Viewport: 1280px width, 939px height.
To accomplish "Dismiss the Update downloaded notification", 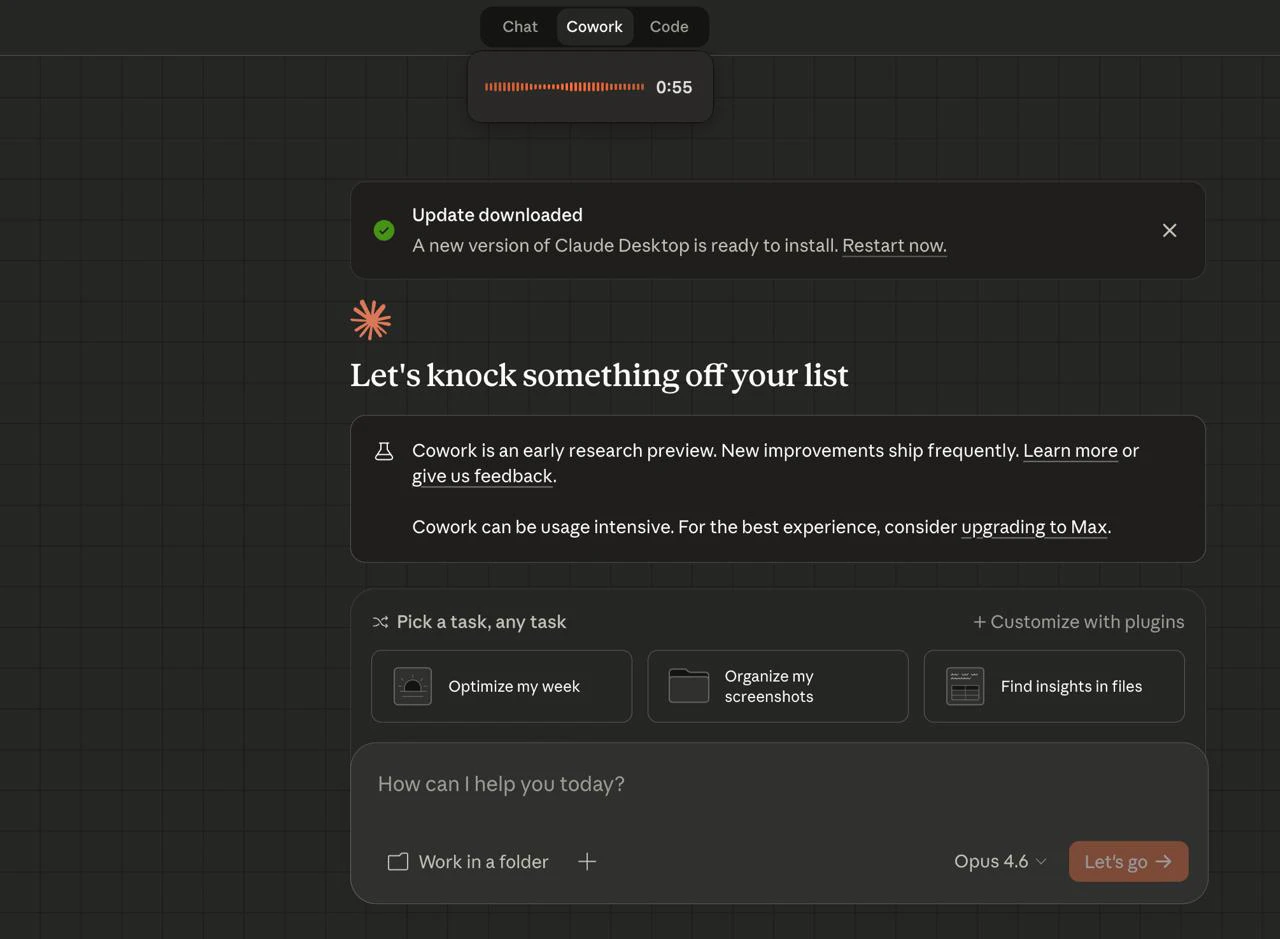I will (x=1169, y=230).
